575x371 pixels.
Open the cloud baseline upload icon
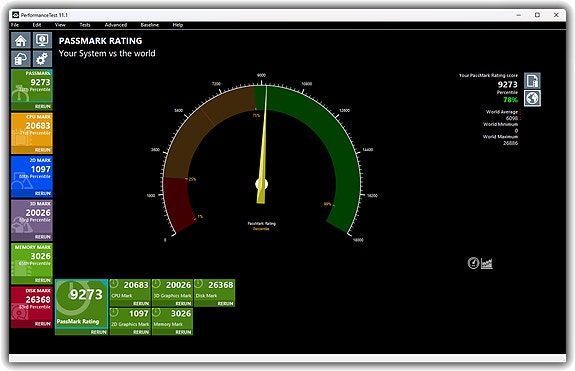tap(21, 59)
